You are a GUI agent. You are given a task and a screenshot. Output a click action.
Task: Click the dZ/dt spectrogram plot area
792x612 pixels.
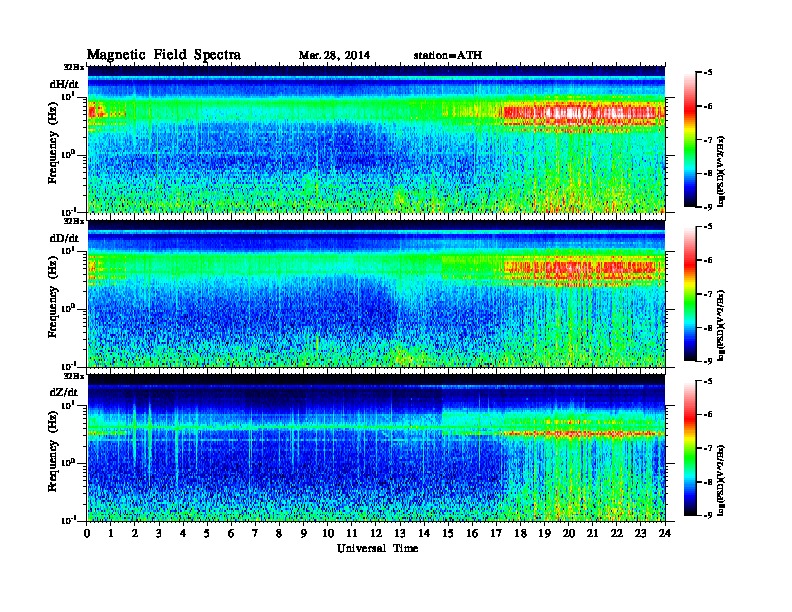click(376, 447)
